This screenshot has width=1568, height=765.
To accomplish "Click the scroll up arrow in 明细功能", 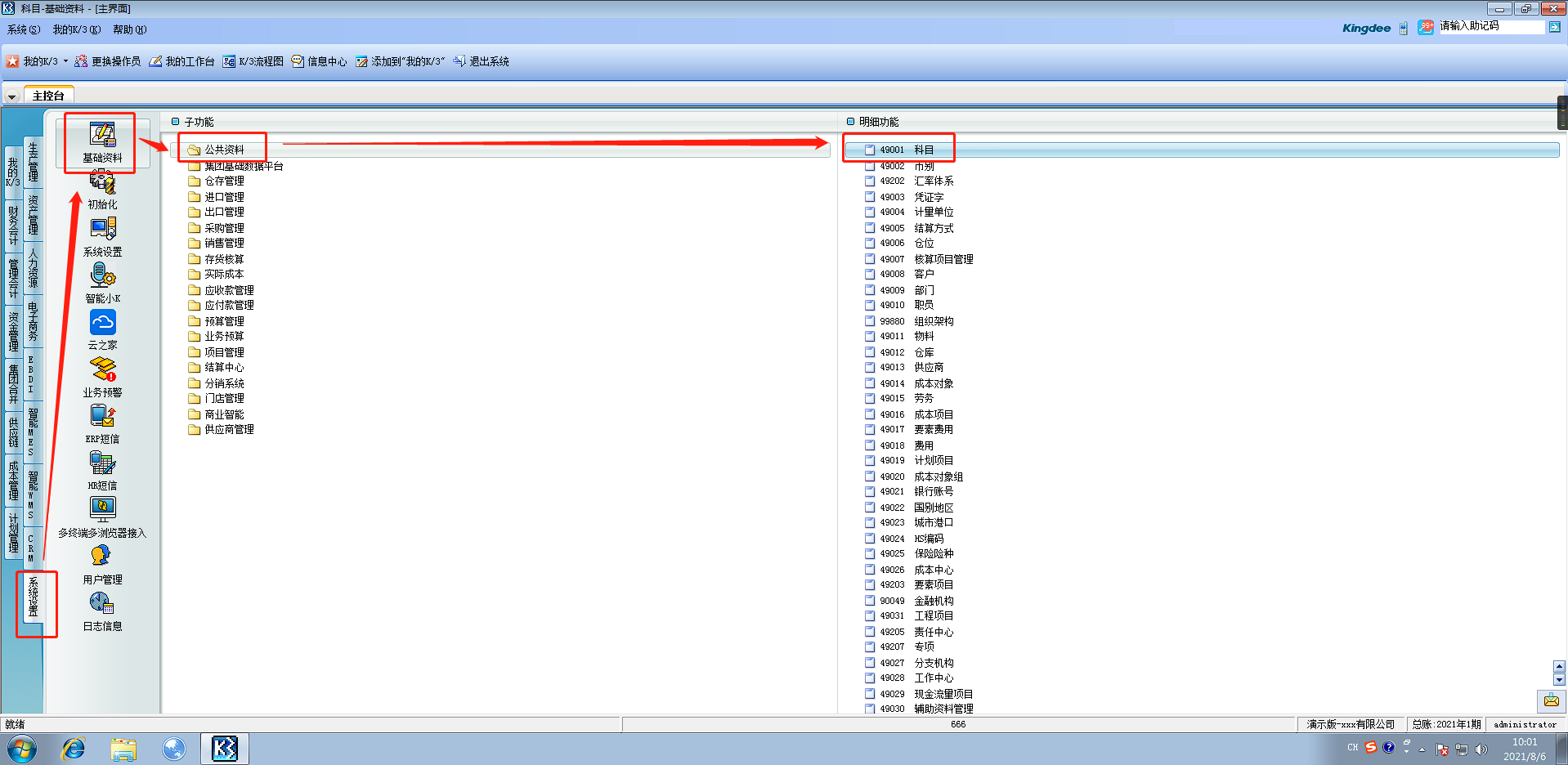I will click(1559, 666).
